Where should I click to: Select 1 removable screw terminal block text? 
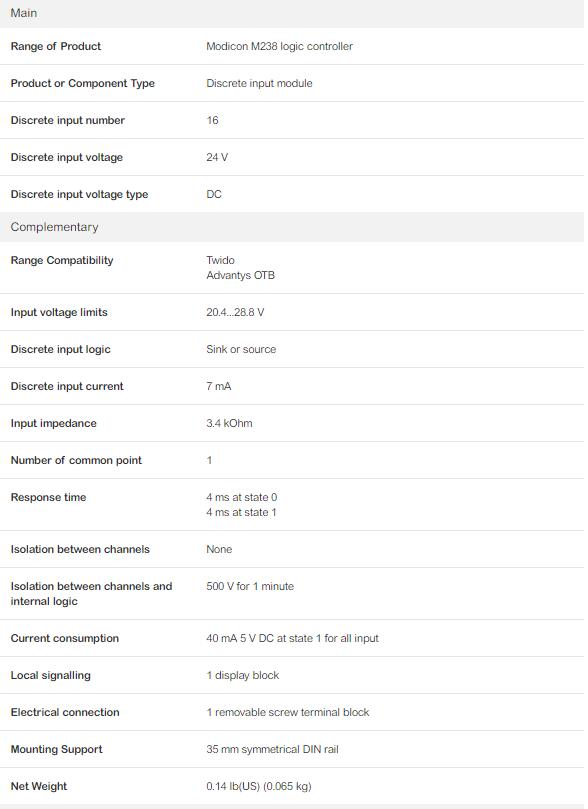click(288, 713)
